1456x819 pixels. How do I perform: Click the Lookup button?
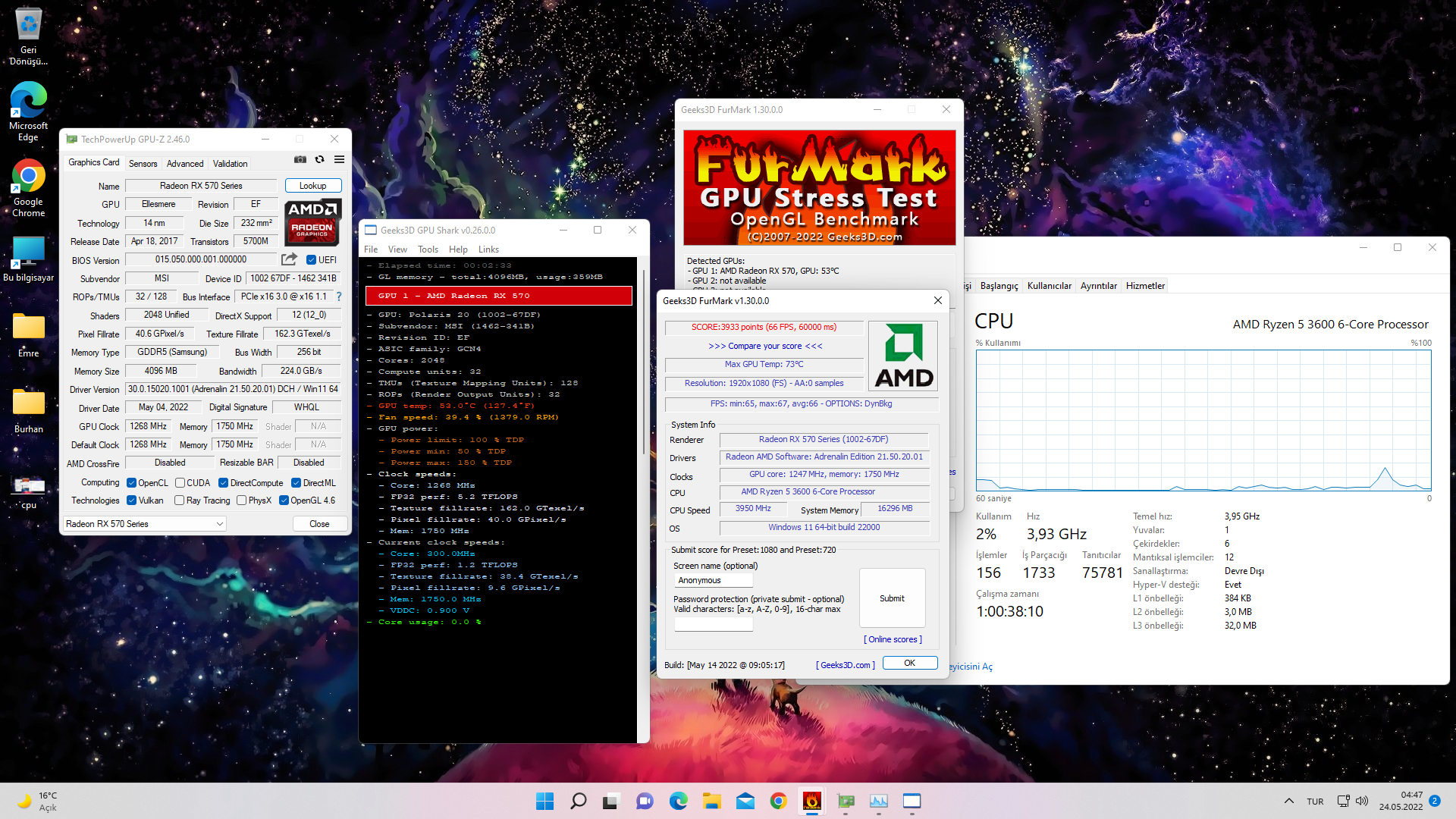tap(312, 186)
